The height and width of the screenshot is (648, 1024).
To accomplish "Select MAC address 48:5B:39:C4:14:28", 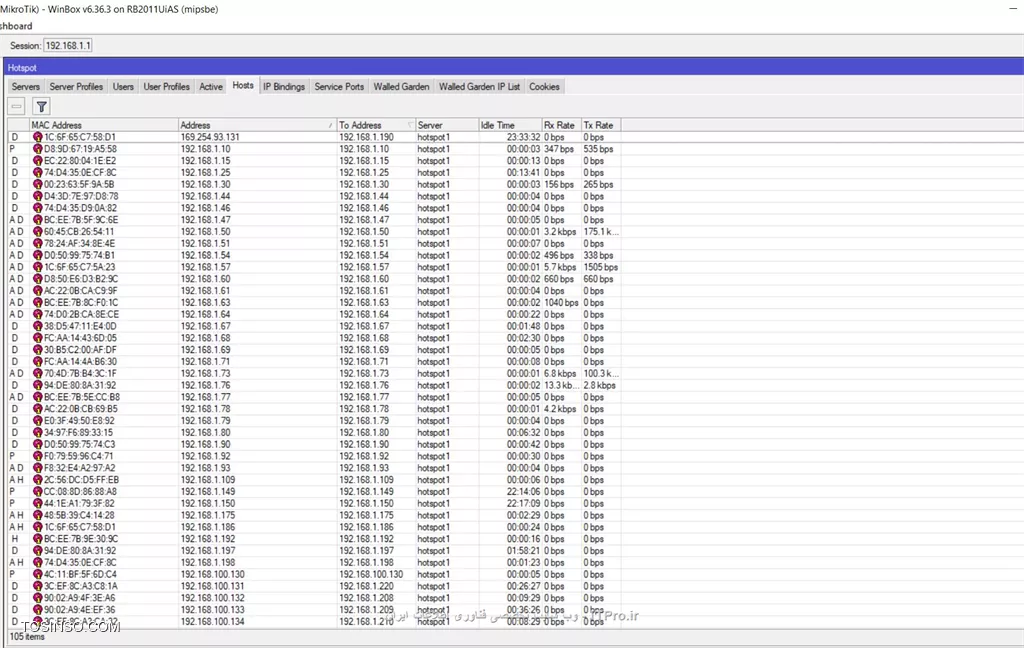I will click(79, 515).
